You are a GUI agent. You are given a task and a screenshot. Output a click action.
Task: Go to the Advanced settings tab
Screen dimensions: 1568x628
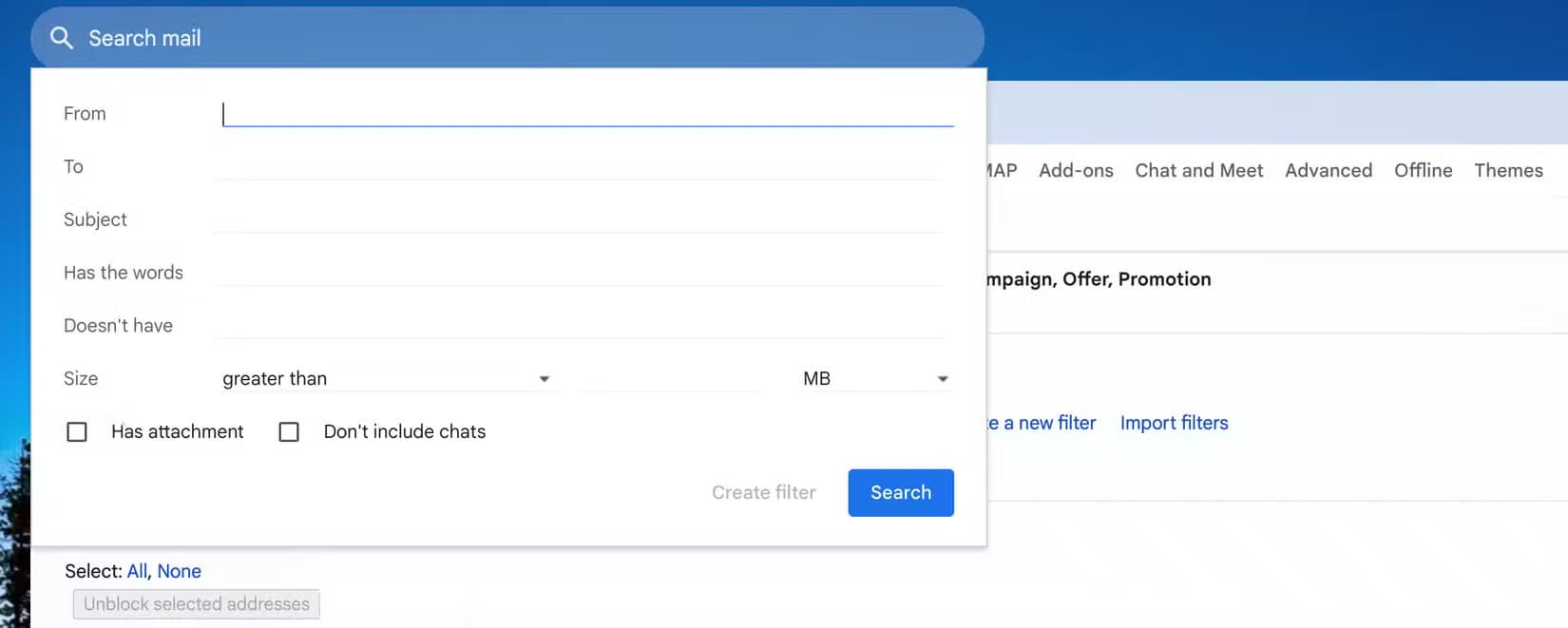tap(1328, 170)
